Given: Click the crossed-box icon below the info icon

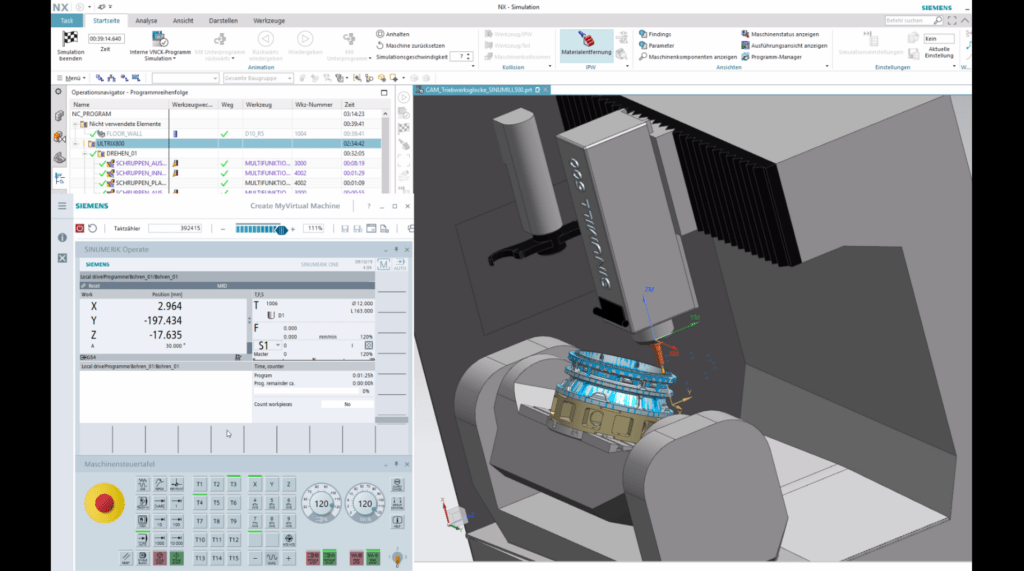Looking at the screenshot, I should (x=62, y=258).
